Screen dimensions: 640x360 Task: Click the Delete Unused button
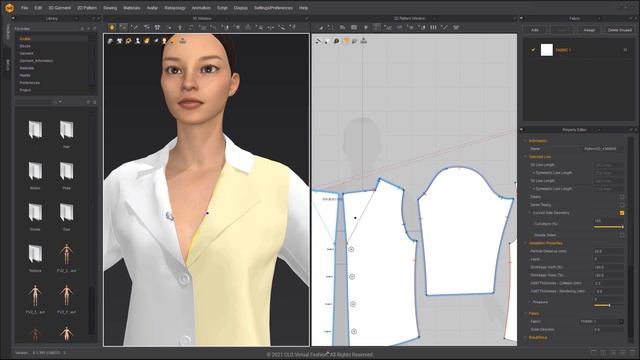620,30
